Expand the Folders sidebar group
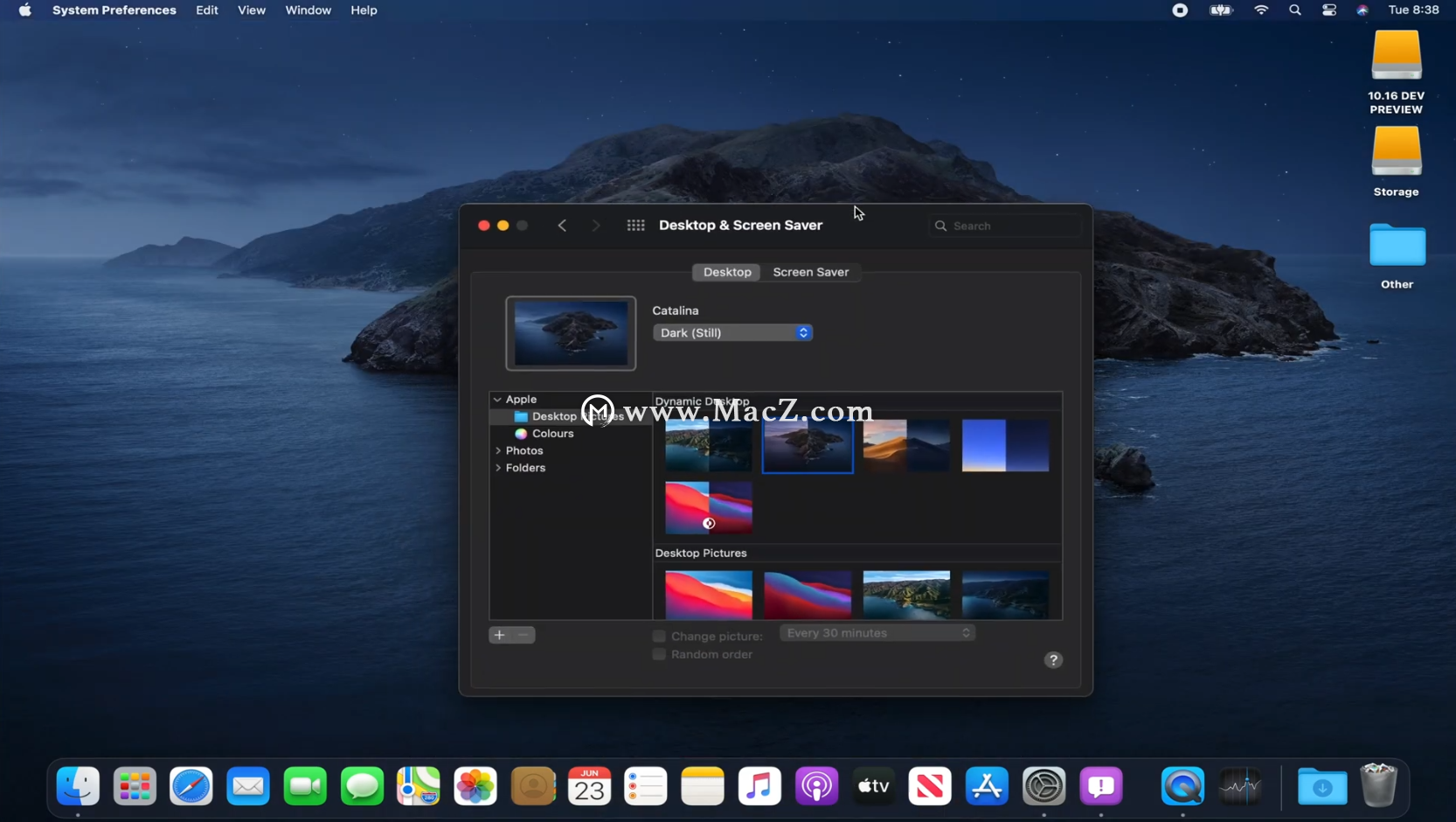Viewport: 1456px width, 822px height. coord(498,468)
